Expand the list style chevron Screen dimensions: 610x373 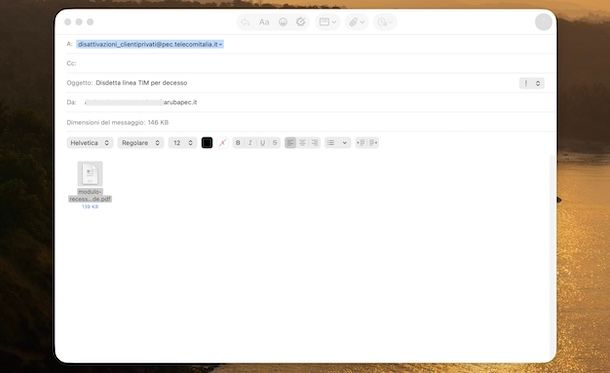point(344,143)
